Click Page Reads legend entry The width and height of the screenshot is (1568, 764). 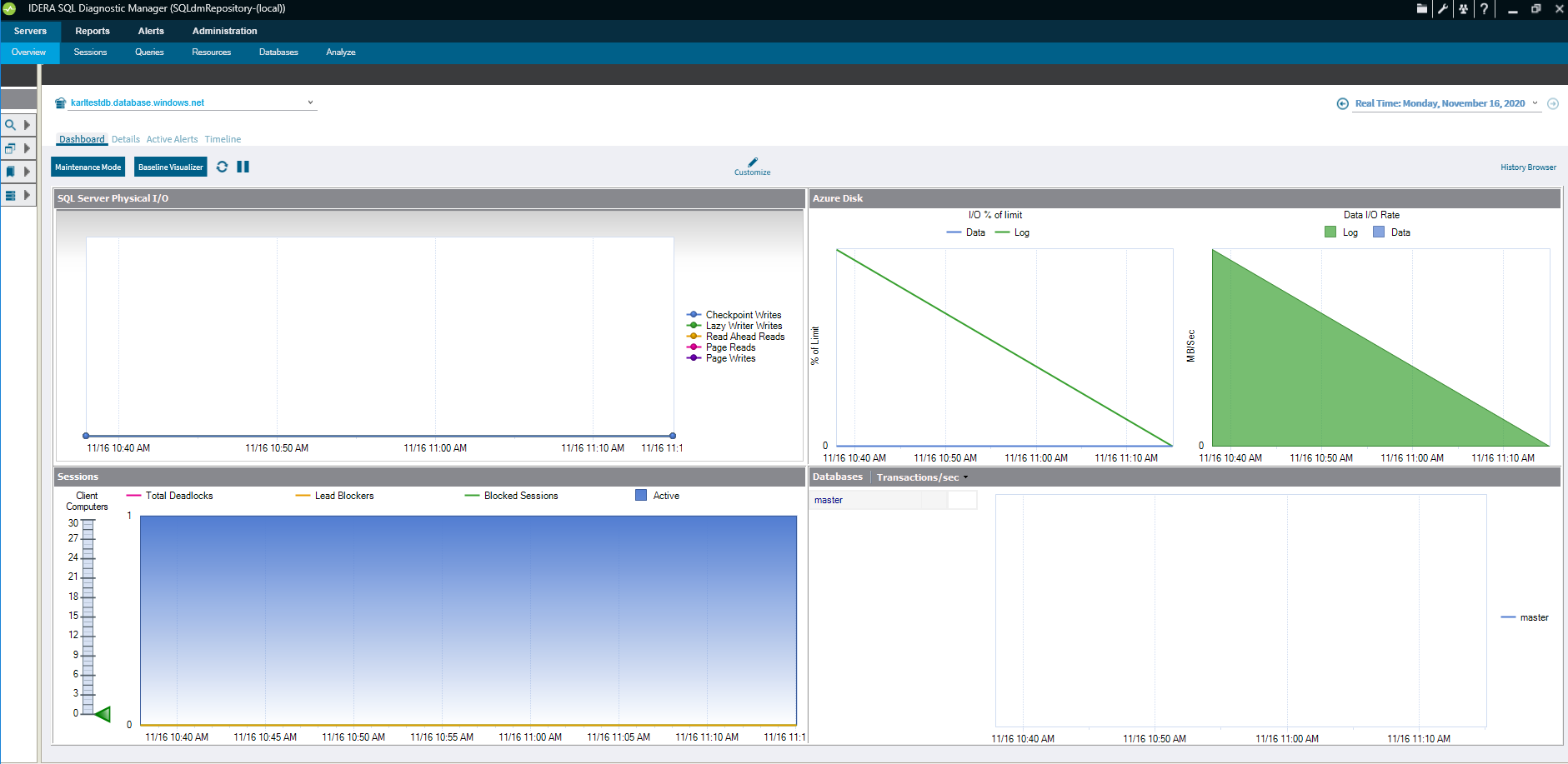click(x=721, y=347)
